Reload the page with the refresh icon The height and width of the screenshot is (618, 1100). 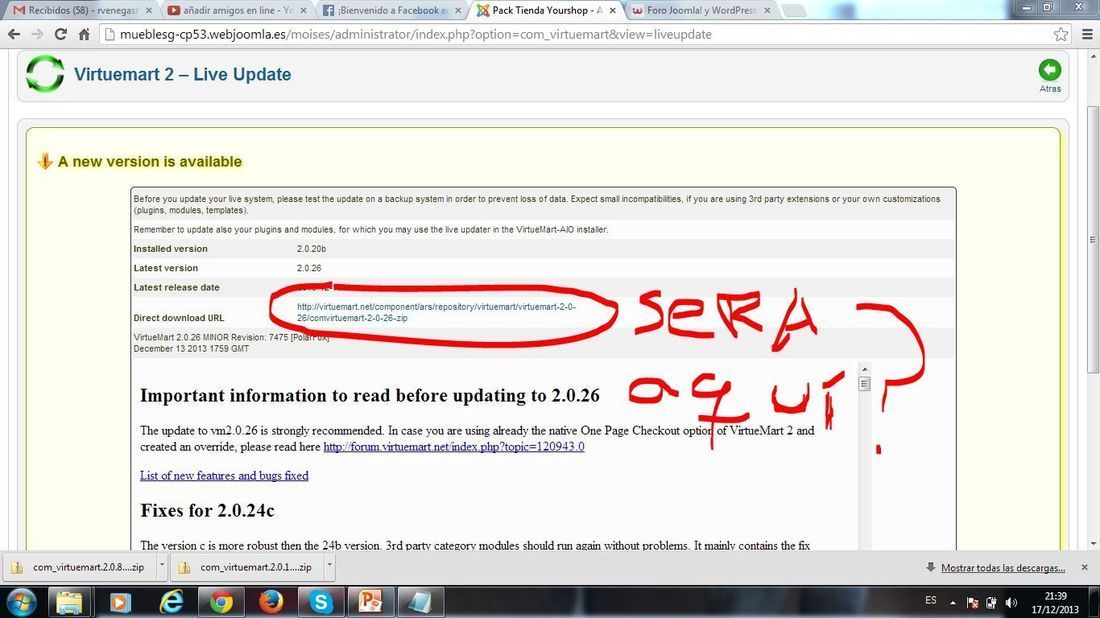(x=61, y=34)
